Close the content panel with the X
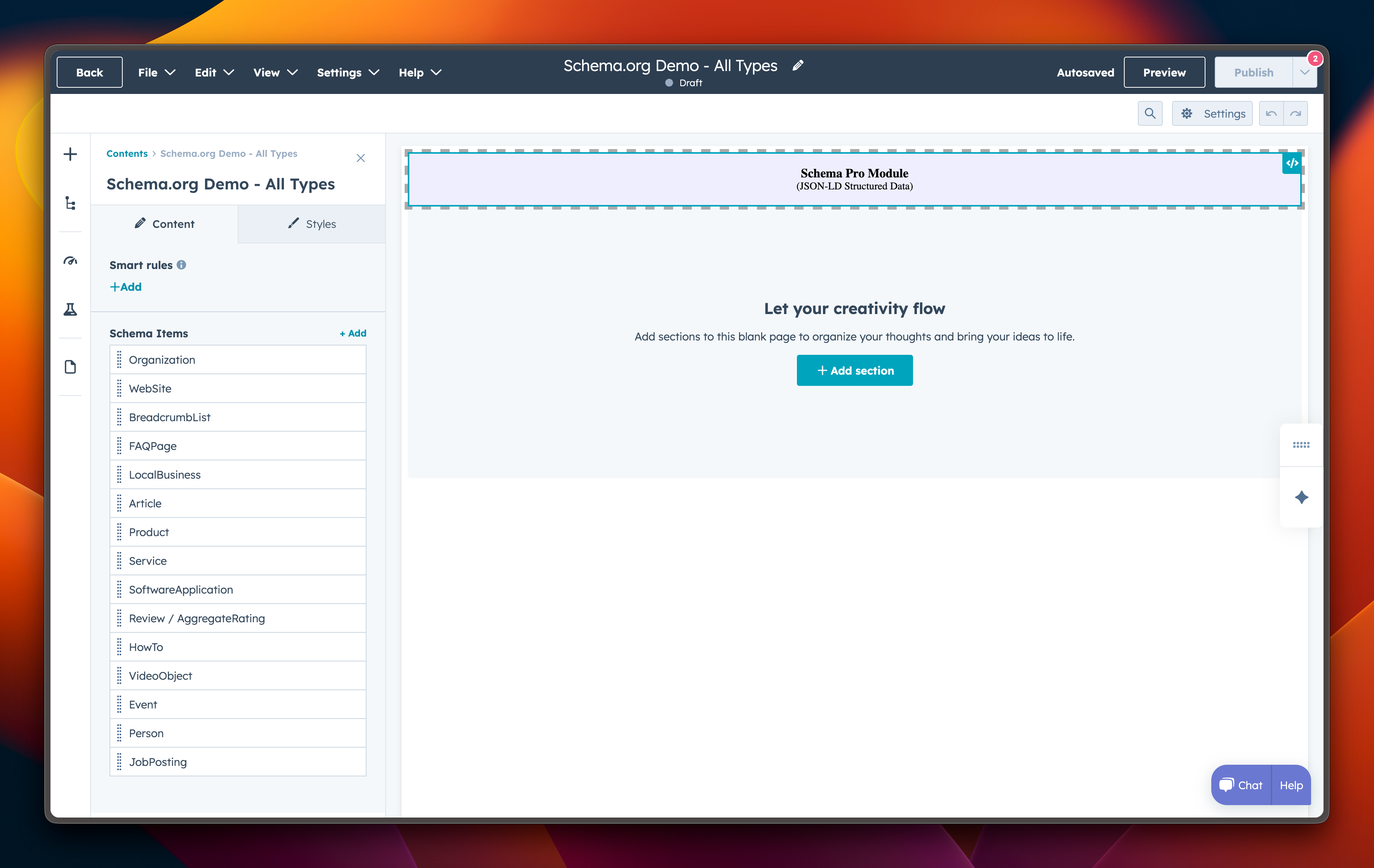1374x868 pixels. [x=361, y=158]
